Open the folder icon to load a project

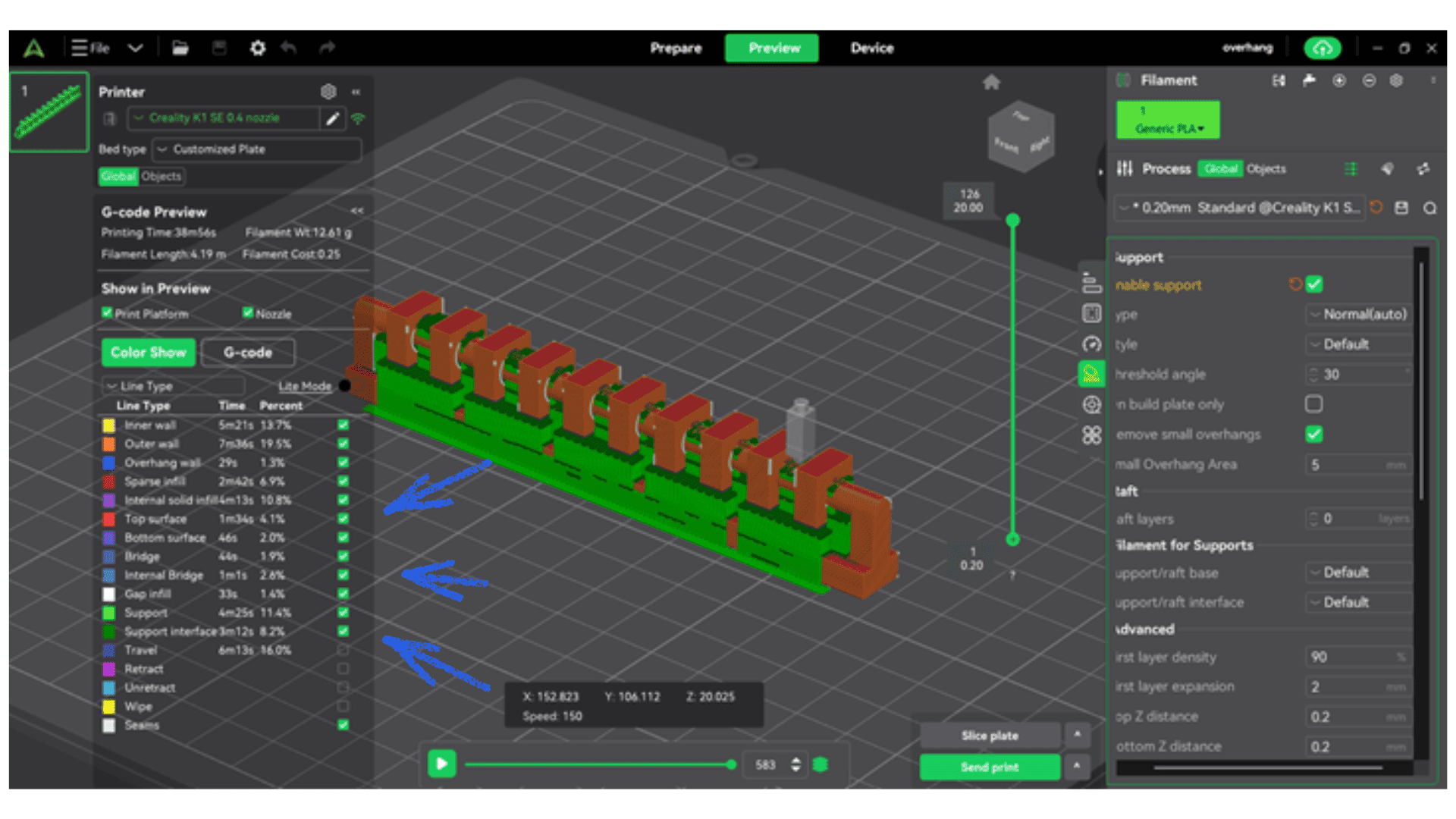180,48
